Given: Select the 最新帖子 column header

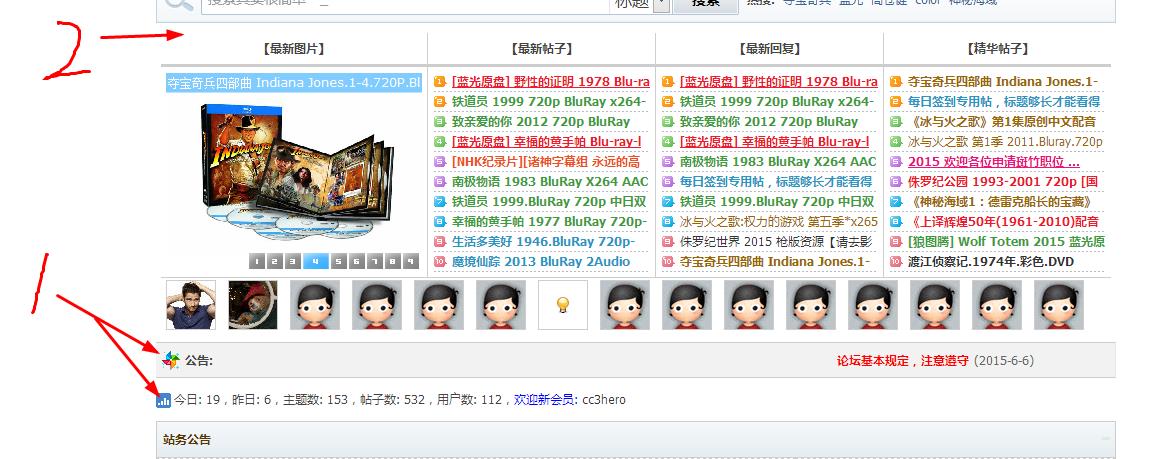Looking at the screenshot, I should pyautogui.click(x=543, y=49).
